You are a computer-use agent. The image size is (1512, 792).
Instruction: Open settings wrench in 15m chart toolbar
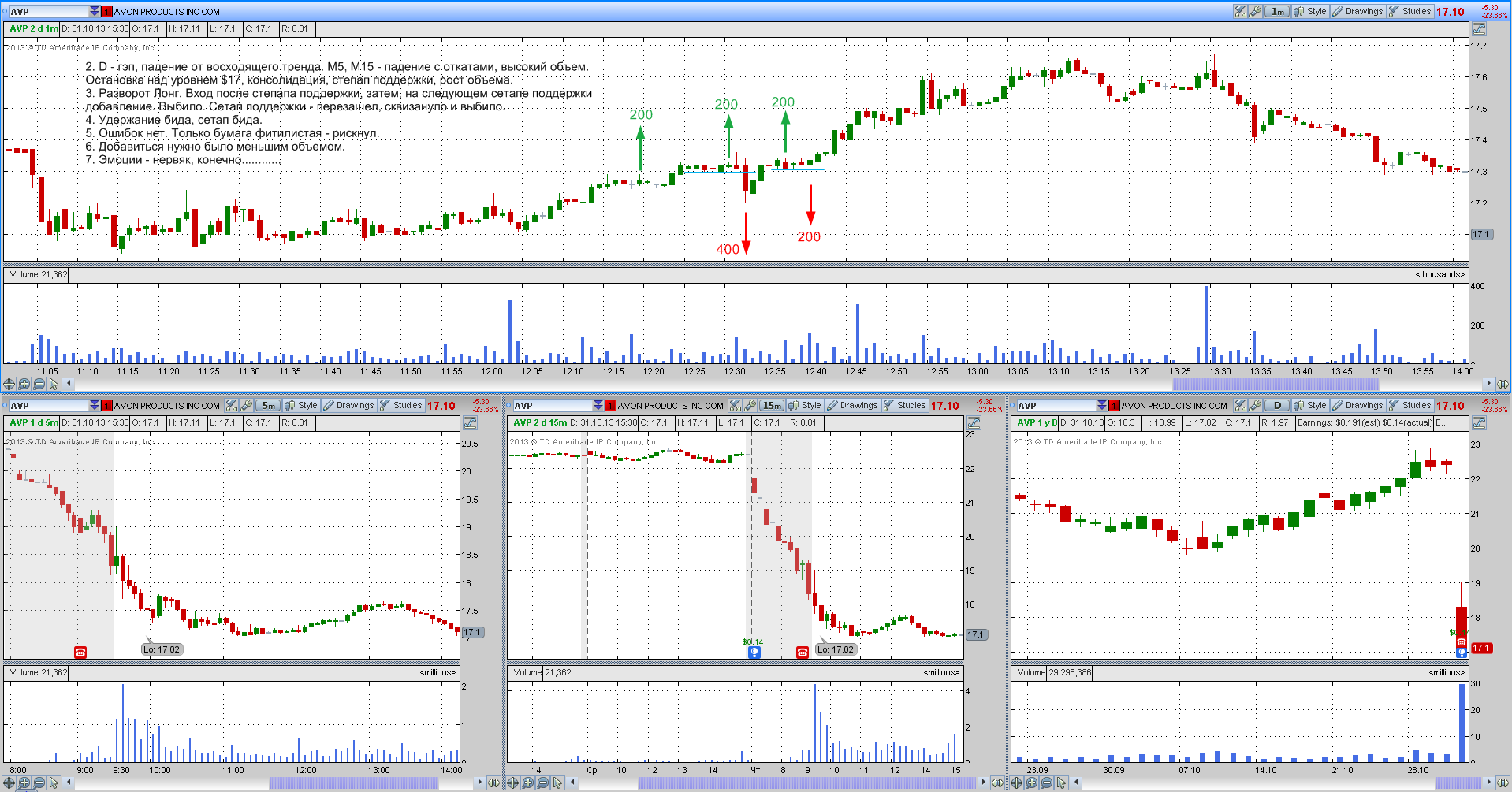click(750, 405)
